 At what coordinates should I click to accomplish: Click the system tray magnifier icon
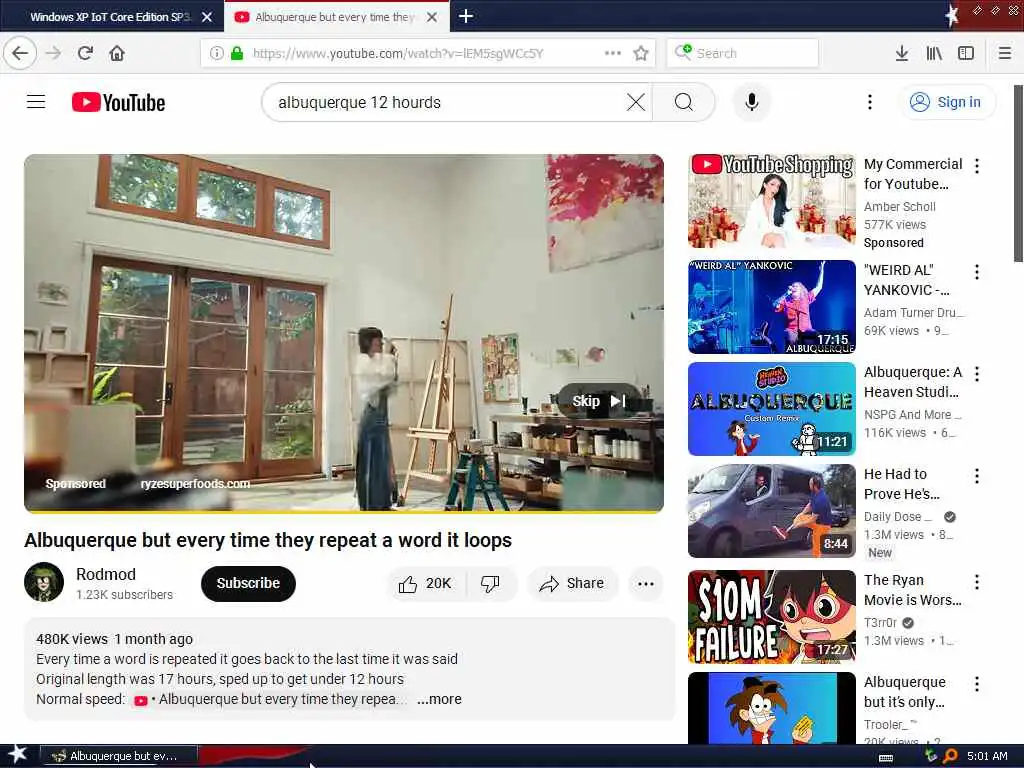point(950,756)
